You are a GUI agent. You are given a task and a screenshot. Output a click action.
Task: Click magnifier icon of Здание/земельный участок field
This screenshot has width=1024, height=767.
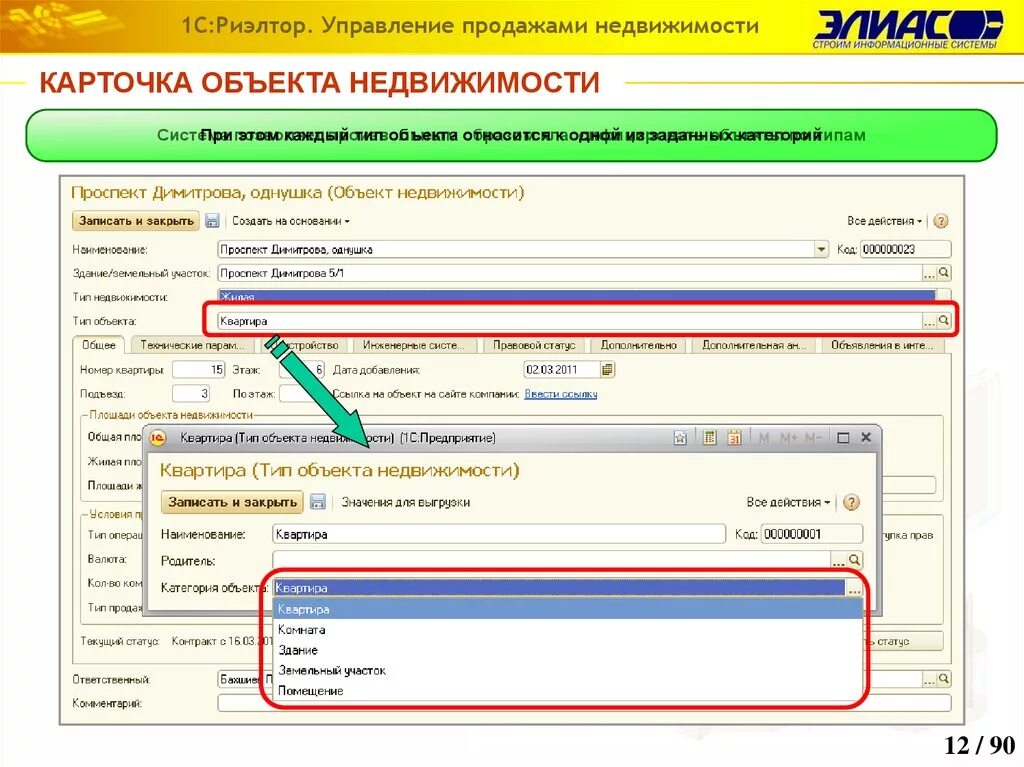pos(944,273)
